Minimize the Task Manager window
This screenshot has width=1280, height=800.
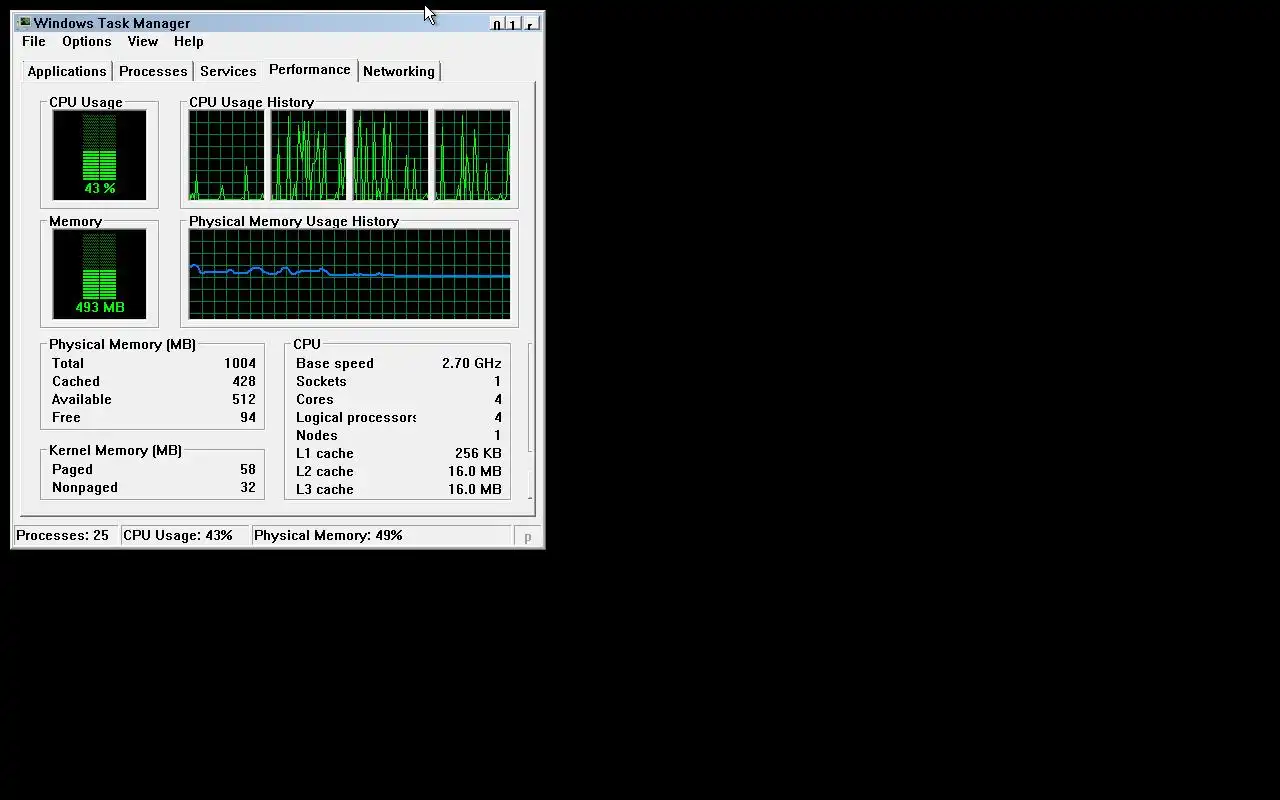pos(497,24)
